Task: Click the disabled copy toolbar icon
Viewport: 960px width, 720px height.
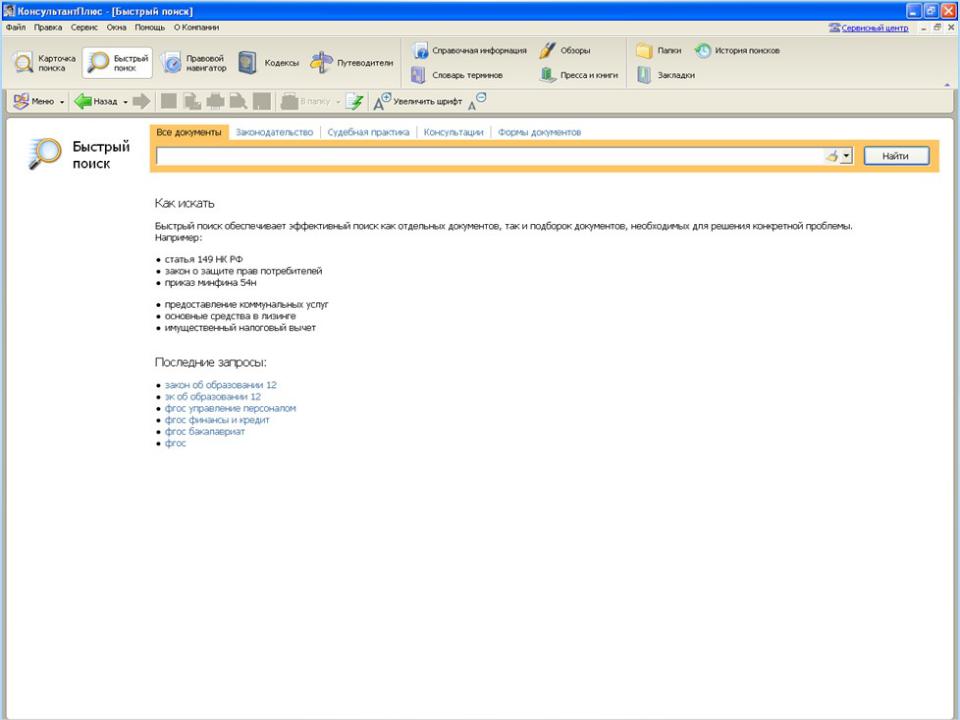Action: pos(192,102)
